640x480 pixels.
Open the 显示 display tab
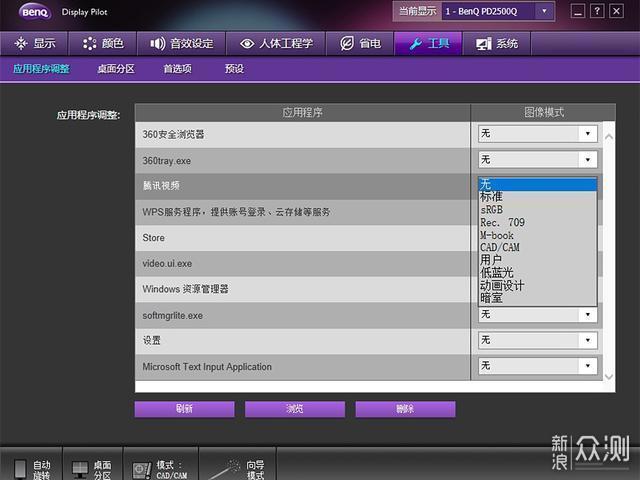(x=34, y=43)
